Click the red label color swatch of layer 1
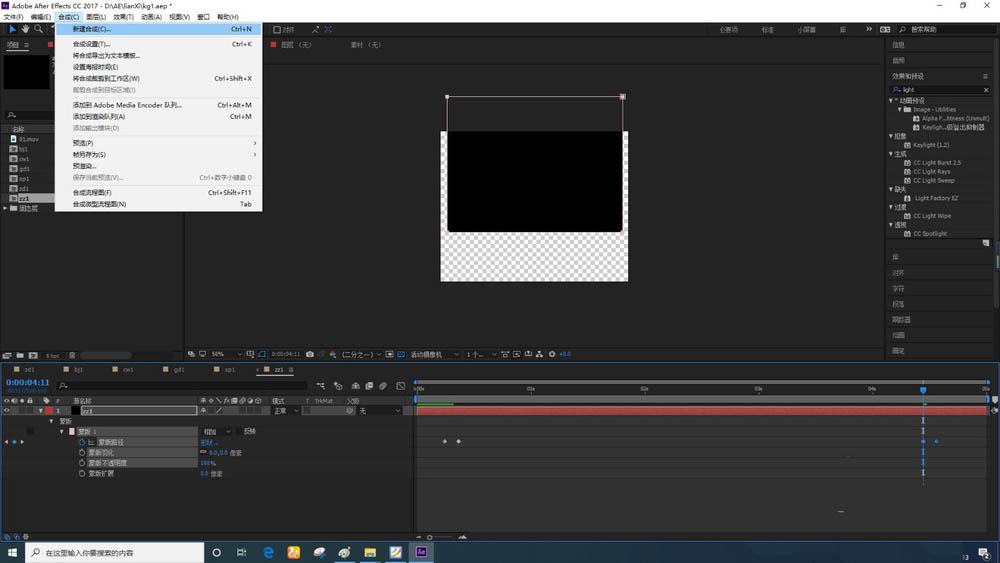Viewport: 1000px width, 563px height. (48, 410)
